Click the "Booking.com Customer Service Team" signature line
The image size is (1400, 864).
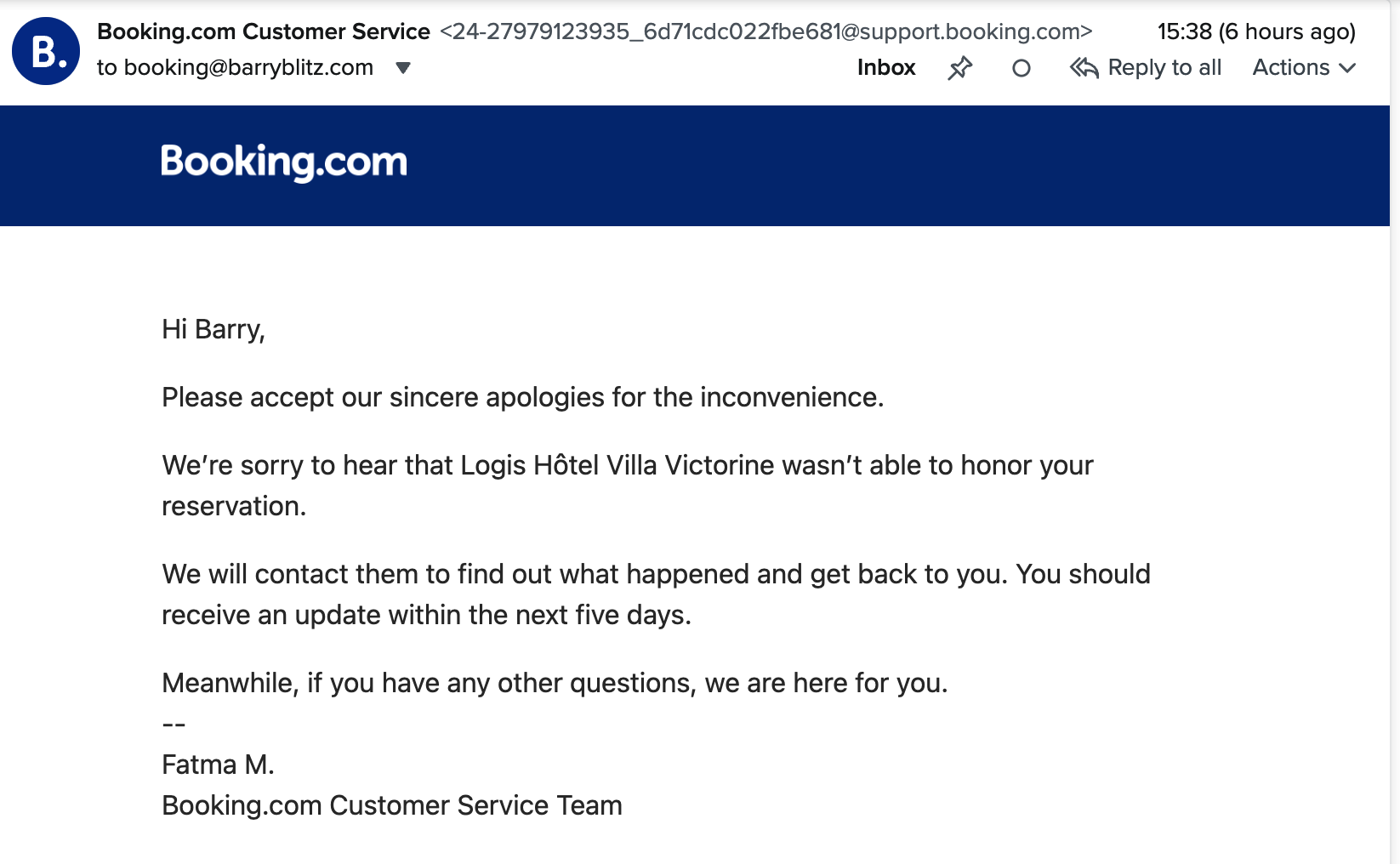pos(392,805)
